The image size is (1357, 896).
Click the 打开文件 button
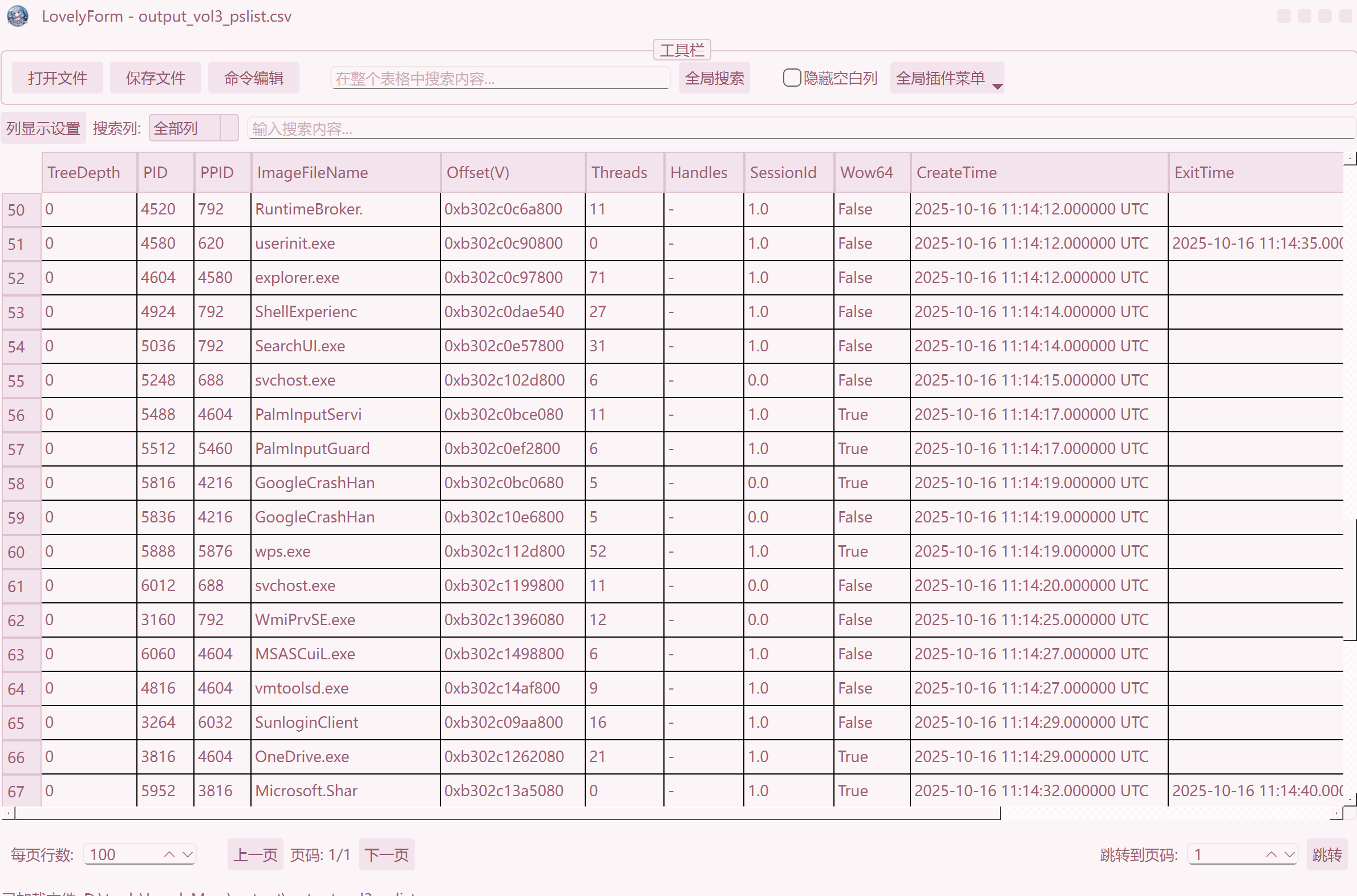57,78
